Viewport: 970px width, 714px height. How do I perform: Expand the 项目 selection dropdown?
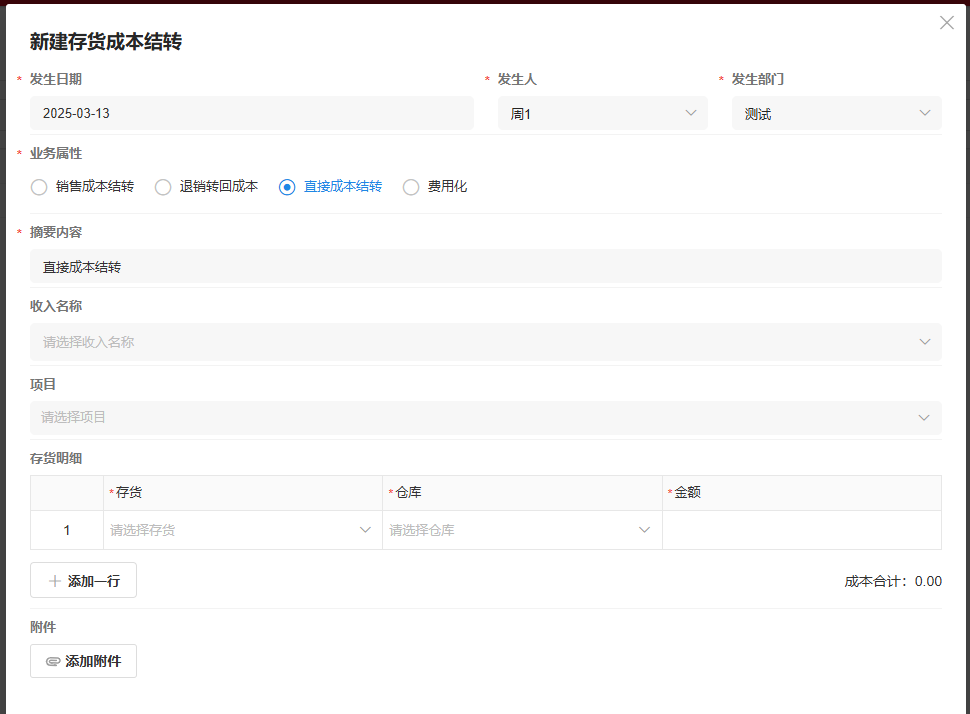point(485,418)
